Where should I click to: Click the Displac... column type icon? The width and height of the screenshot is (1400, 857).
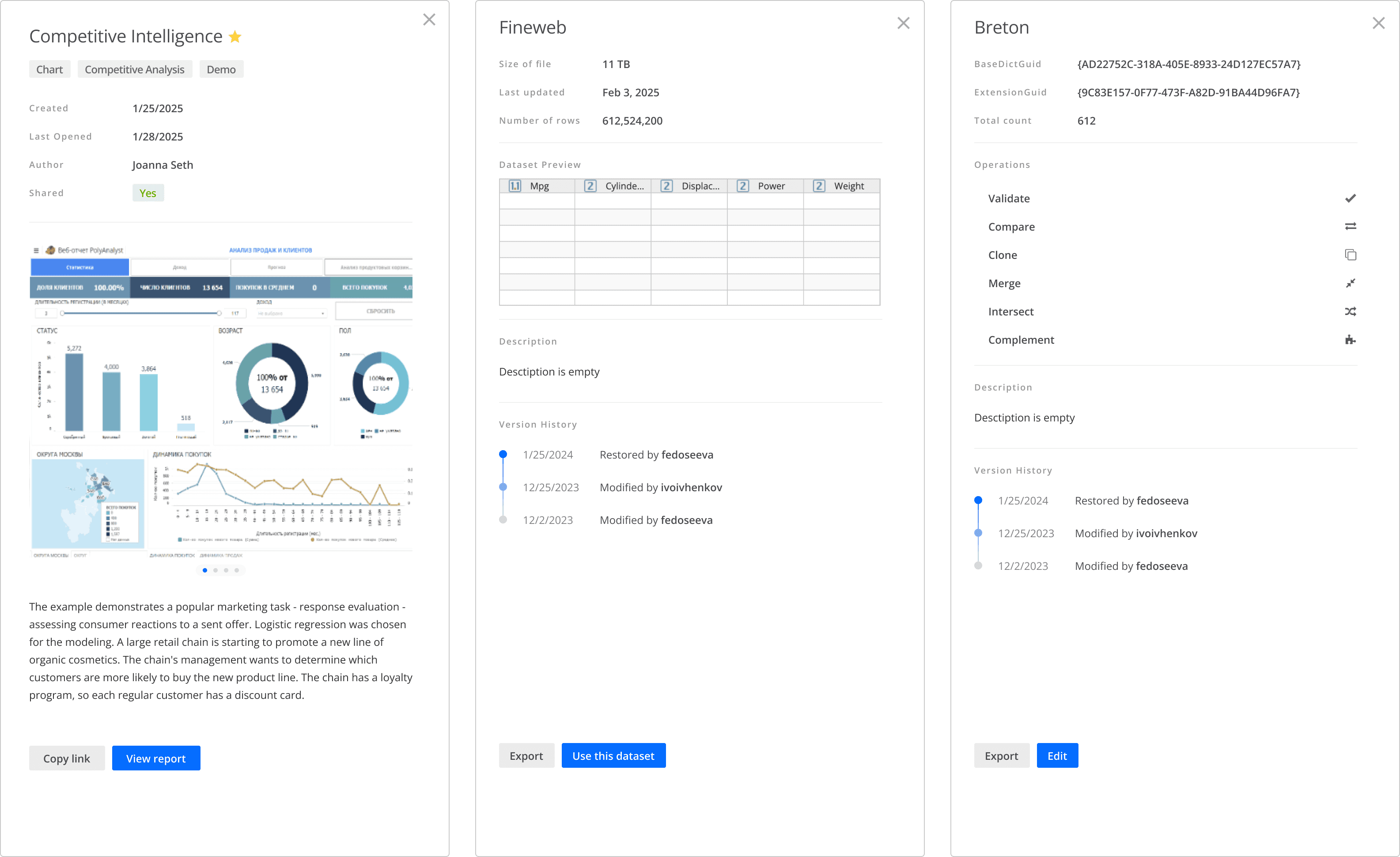[x=666, y=186]
